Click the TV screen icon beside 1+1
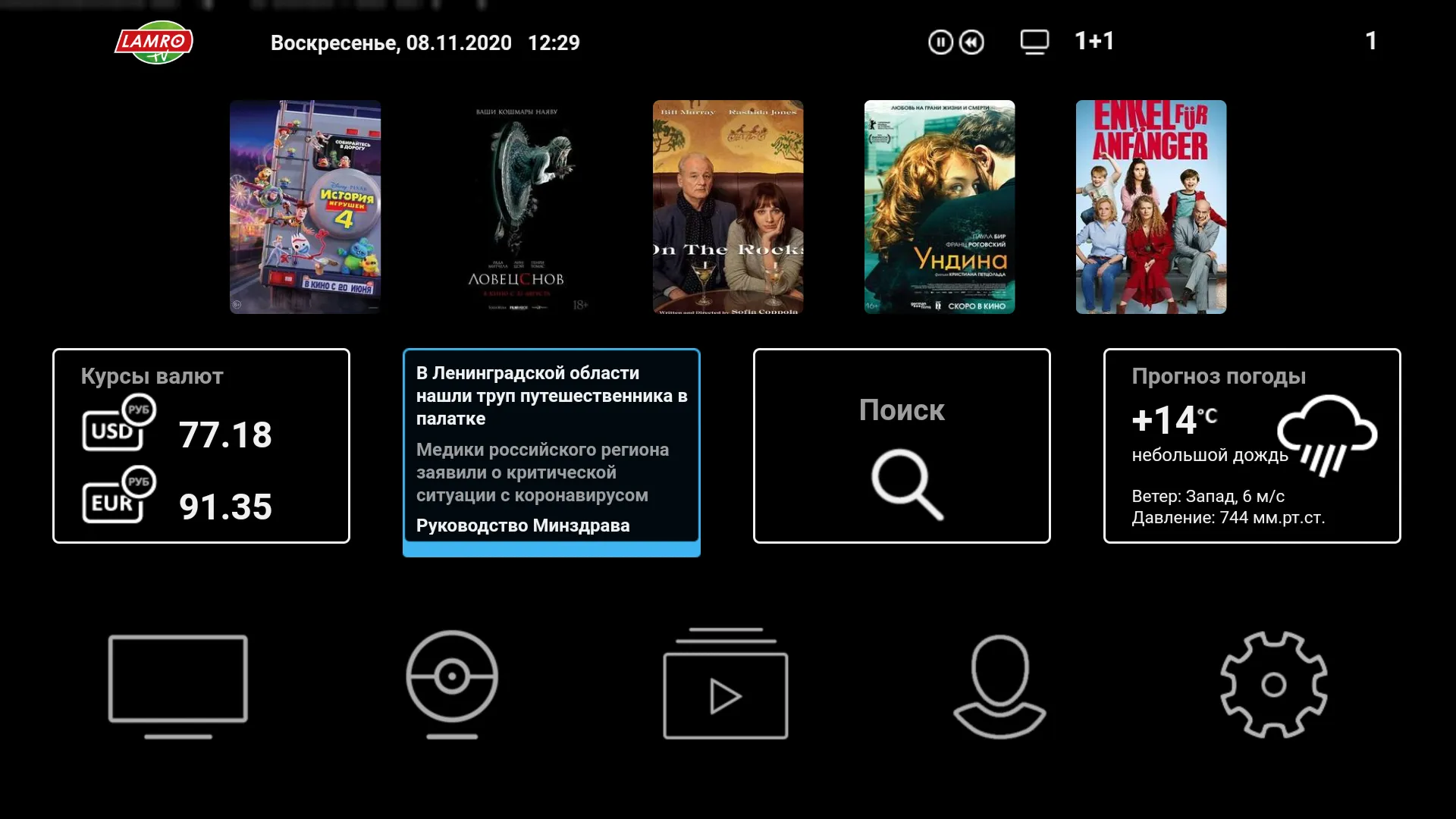The width and height of the screenshot is (1456, 819). pyautogui.click(x=1034, y=42)
